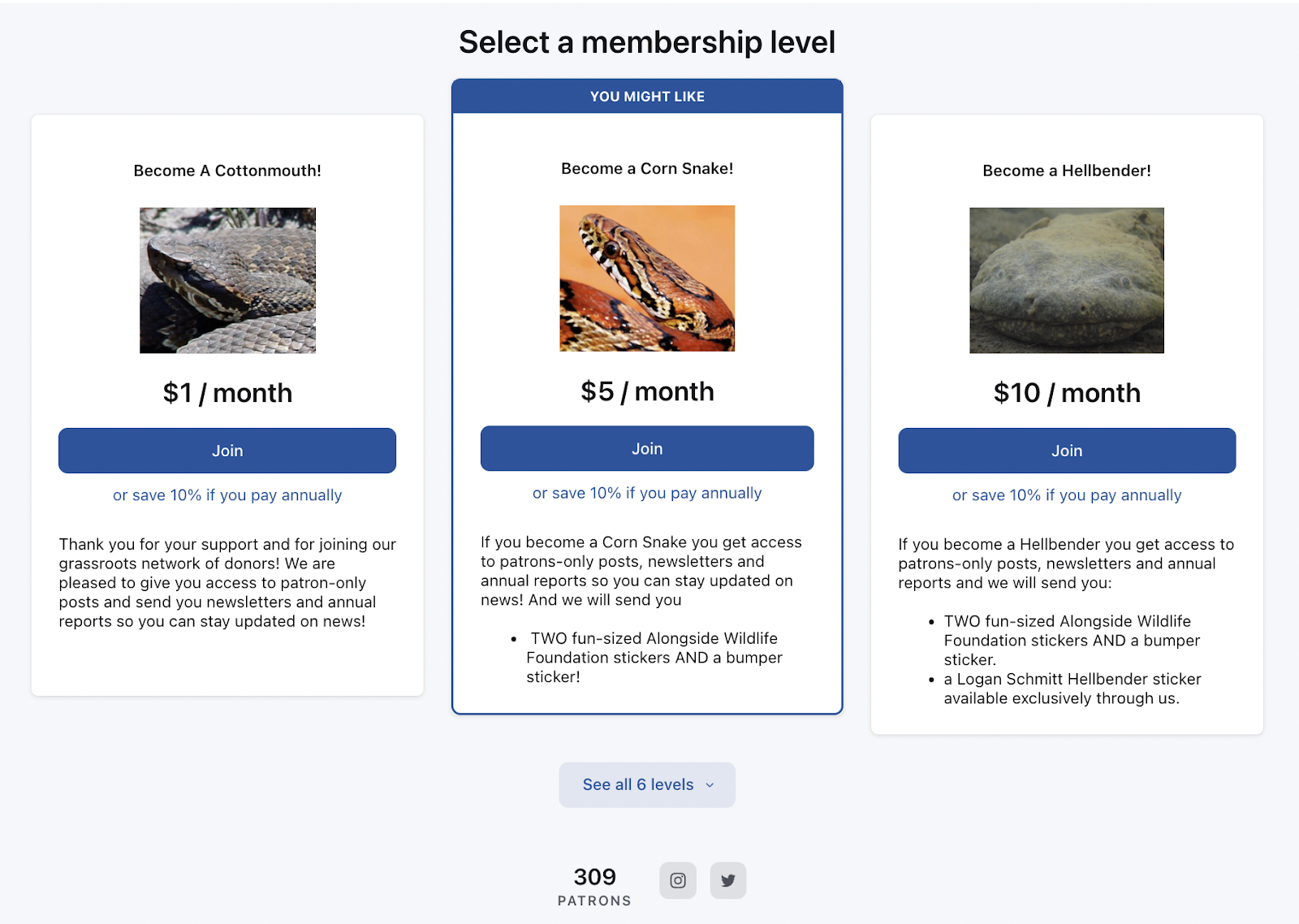Join the $10 Hellbender membership
1299x924 pixels.
(x=1067, y=451)
